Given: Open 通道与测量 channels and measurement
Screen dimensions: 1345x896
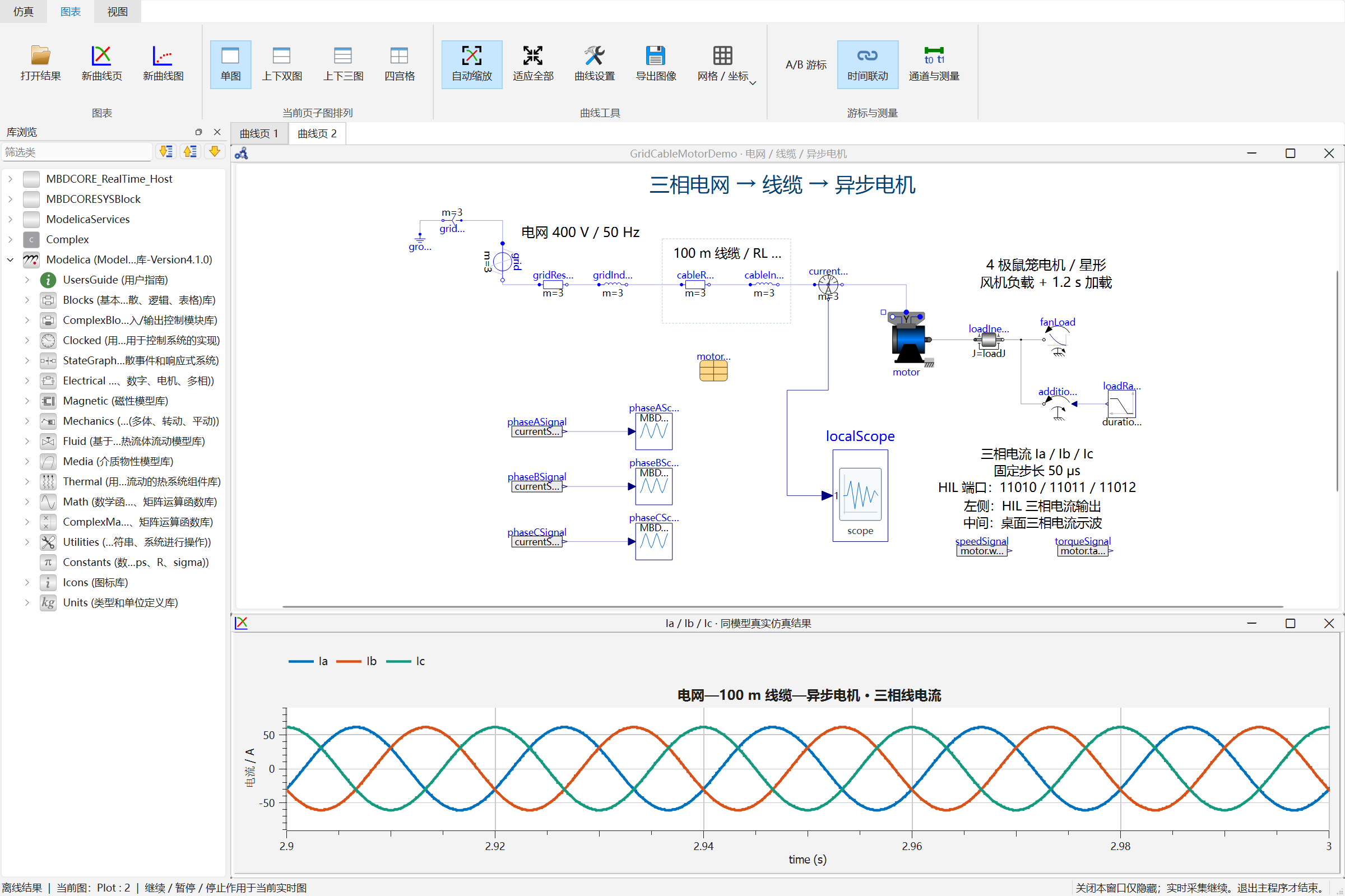Looking at the screenshot, I should [934, 63].
